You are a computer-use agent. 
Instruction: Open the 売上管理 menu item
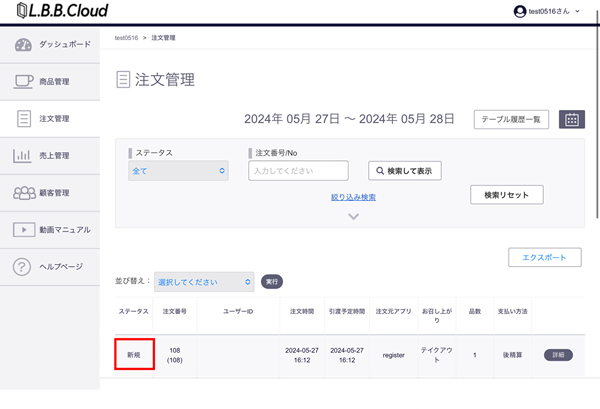(x=54, y=155)
